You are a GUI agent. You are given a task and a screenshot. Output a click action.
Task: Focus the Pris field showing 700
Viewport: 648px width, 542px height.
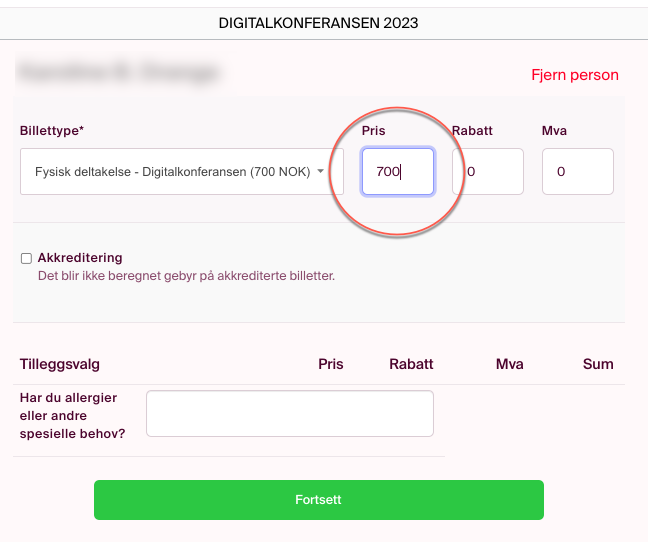(398, 171)
